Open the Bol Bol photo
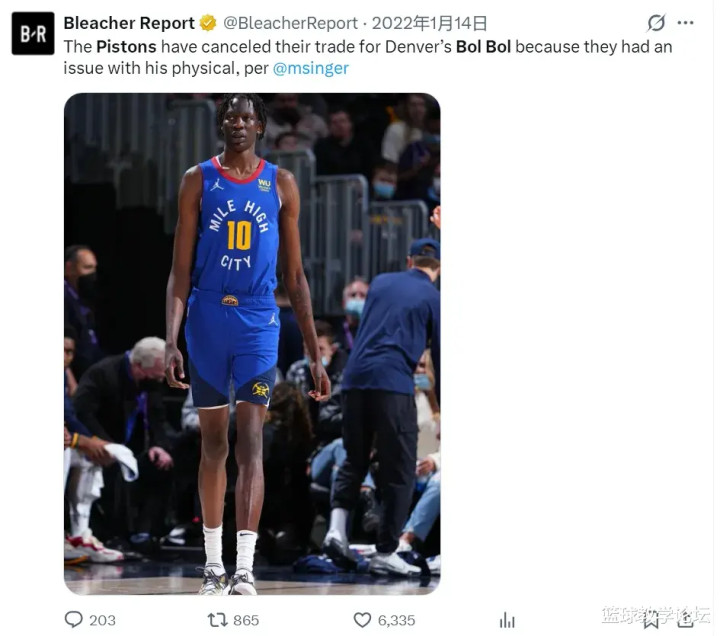 (x=252, y=344)
